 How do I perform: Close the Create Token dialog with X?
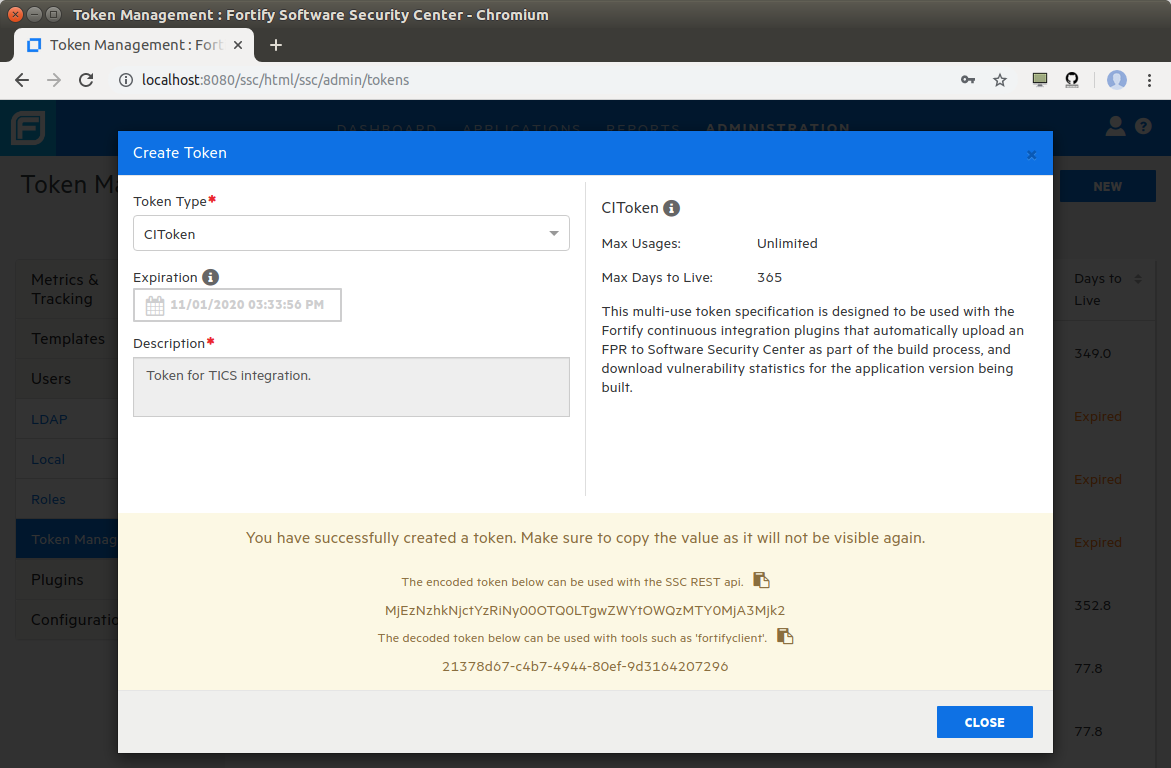1031,155
